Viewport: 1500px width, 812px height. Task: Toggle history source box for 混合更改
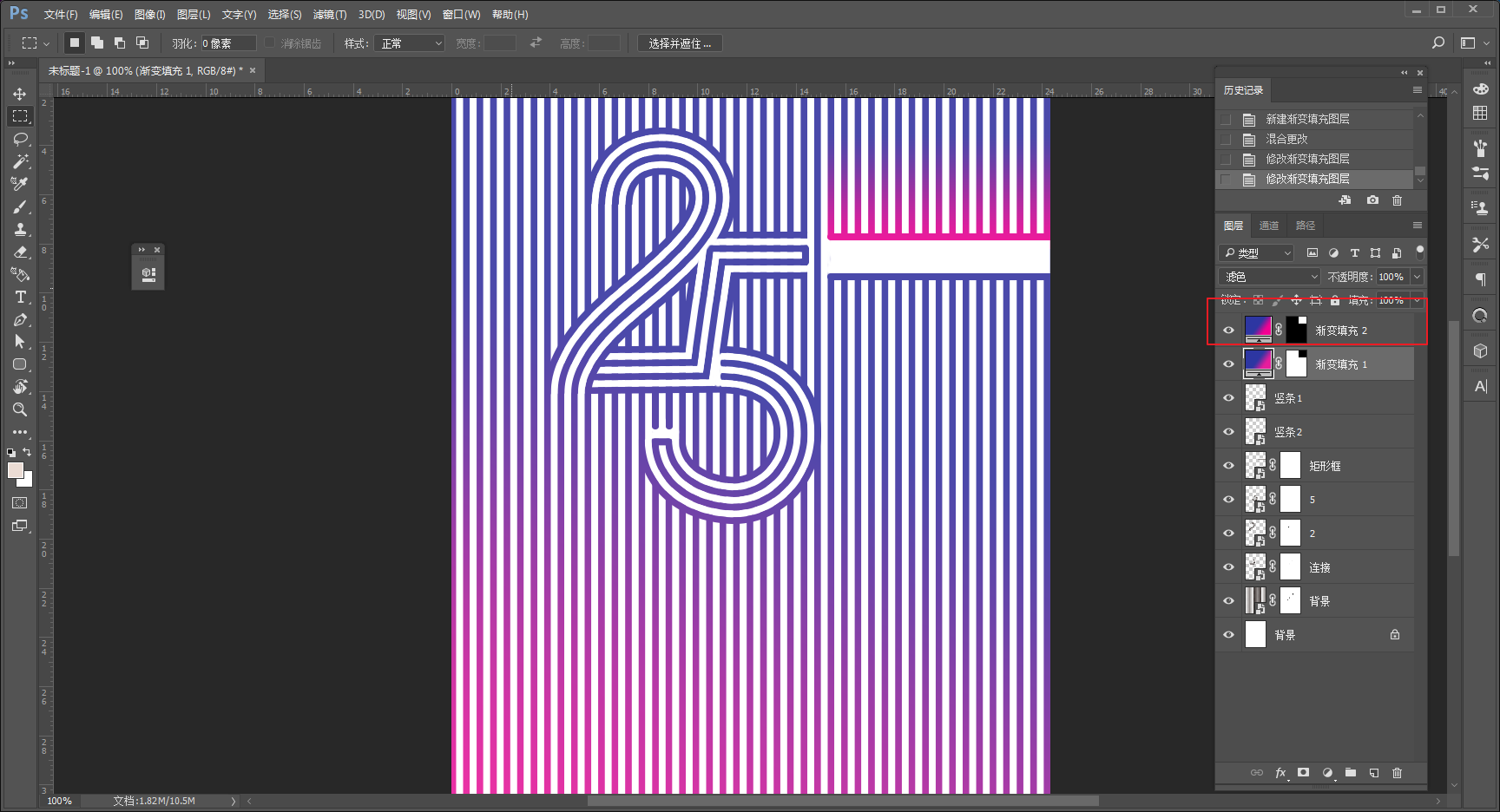tap(1226, 139)
